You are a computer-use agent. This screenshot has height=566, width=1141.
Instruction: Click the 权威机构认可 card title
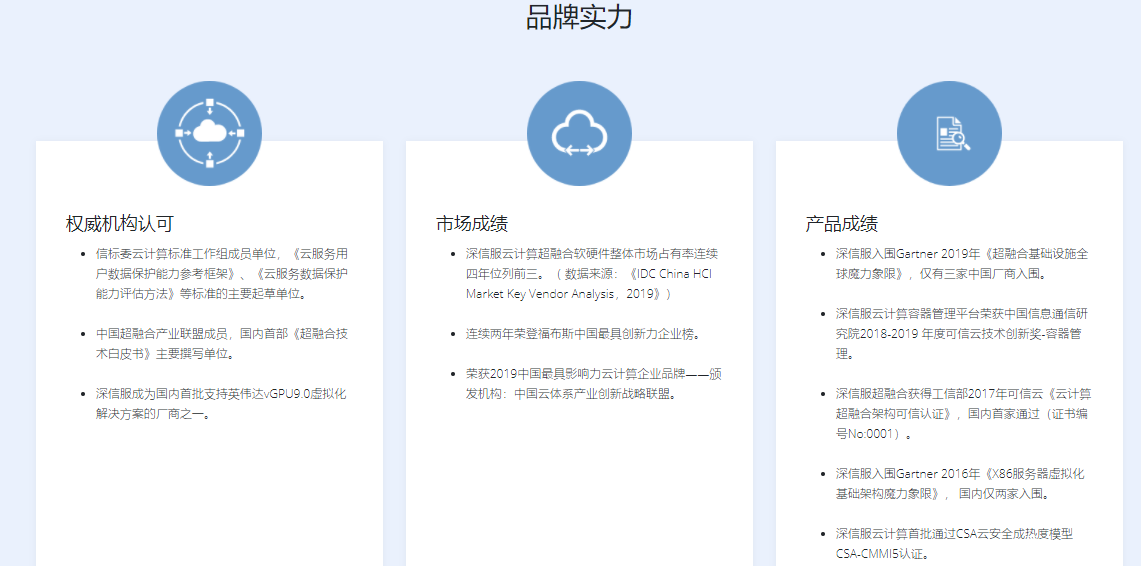pos(120,224)
